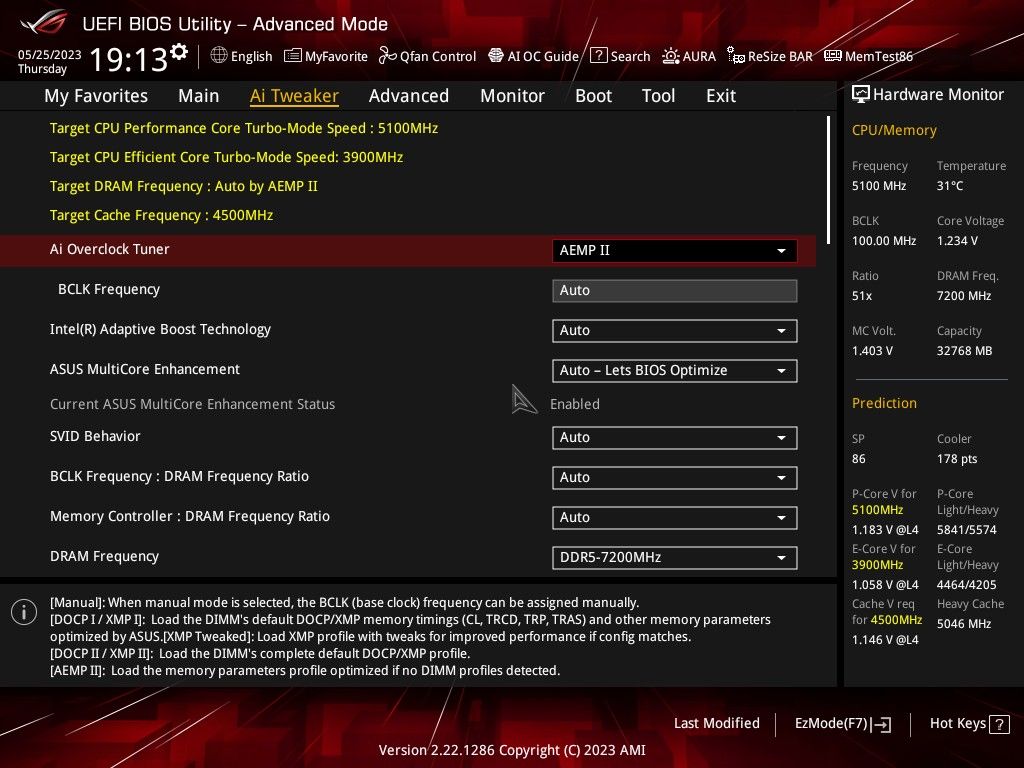Click Target DRAM Frequency Auto by AEMP II

[x=184, y=186]
